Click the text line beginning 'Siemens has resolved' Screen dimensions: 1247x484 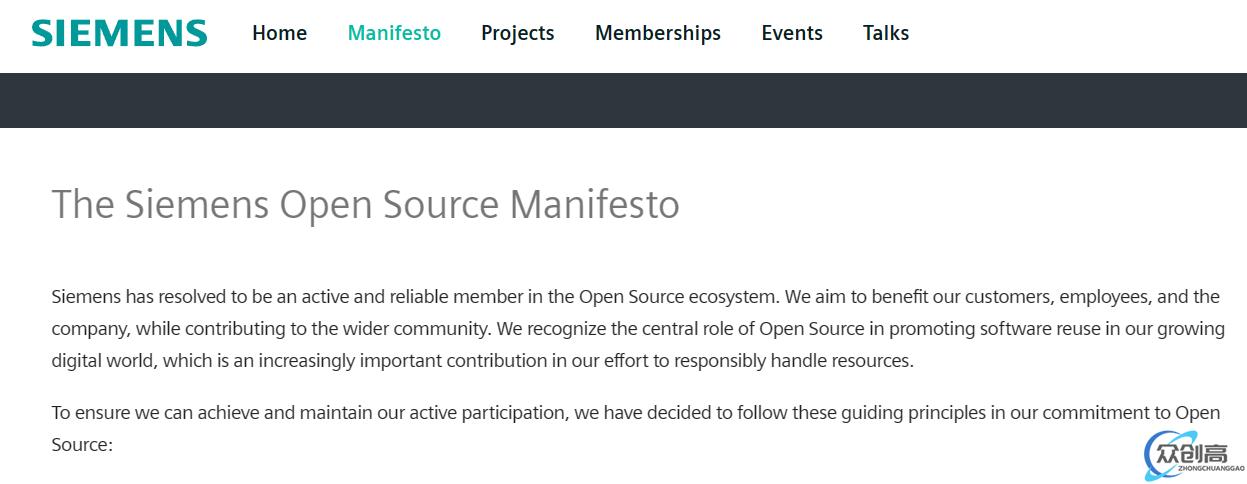point(636,297)
